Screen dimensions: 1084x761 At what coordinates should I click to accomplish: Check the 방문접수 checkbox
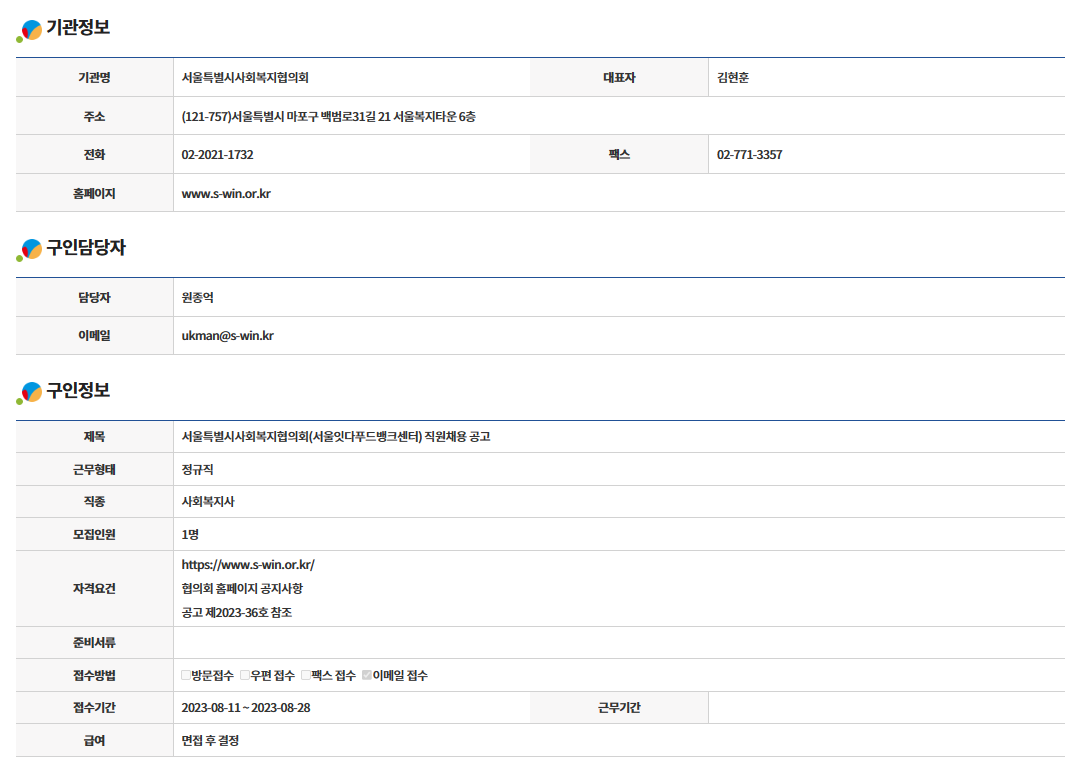click(186, 676)
